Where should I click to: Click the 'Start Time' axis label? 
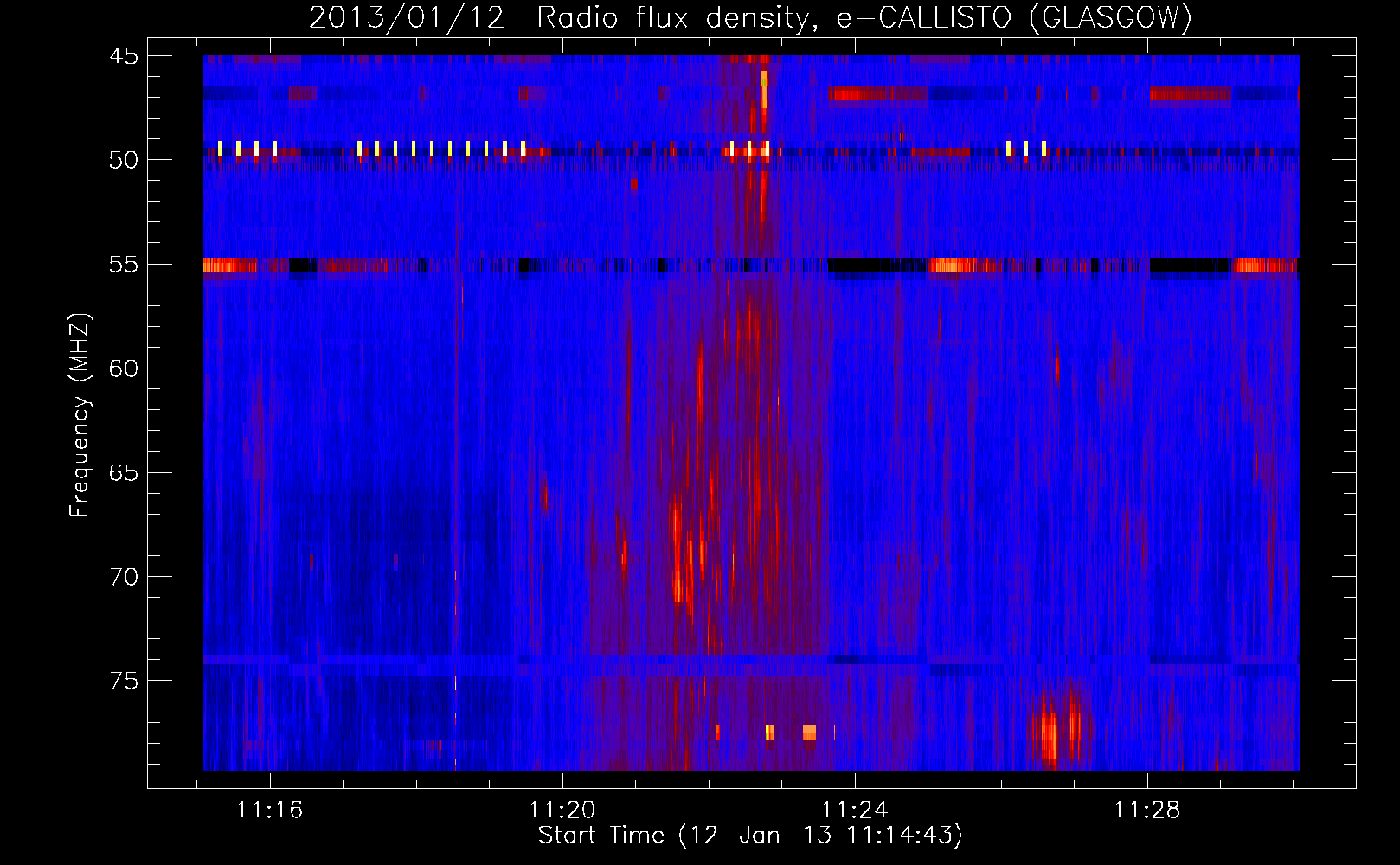tap(750, 835)
